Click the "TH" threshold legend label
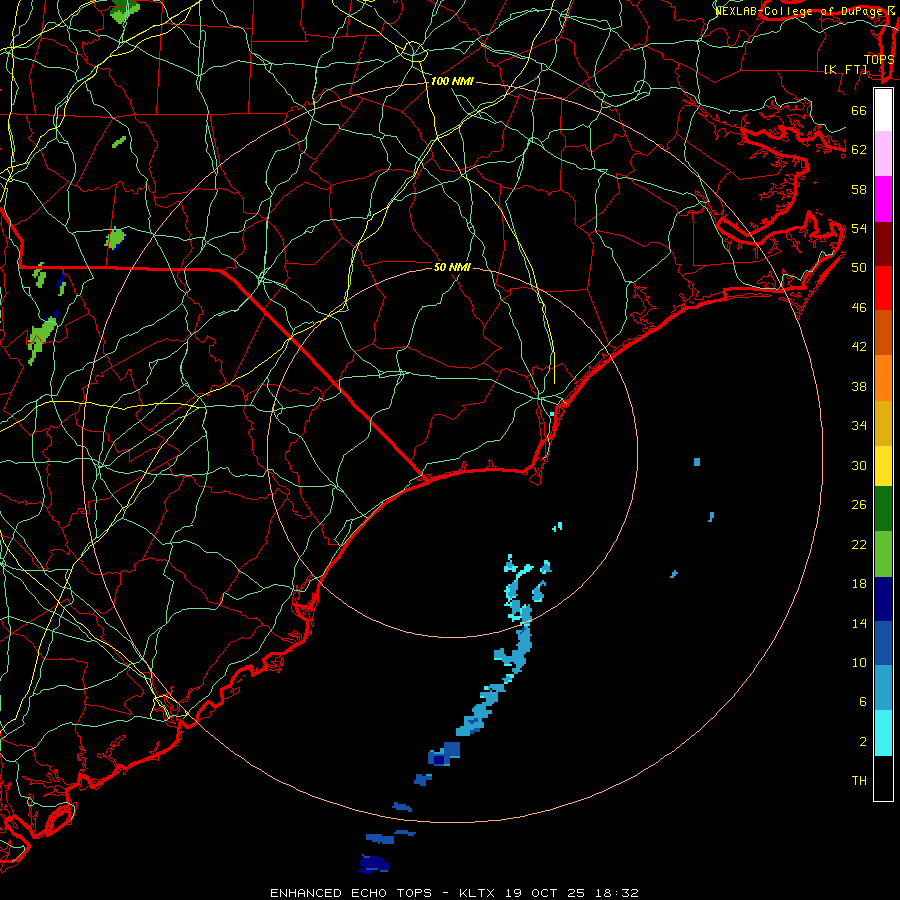 click(x=859, y=781)
